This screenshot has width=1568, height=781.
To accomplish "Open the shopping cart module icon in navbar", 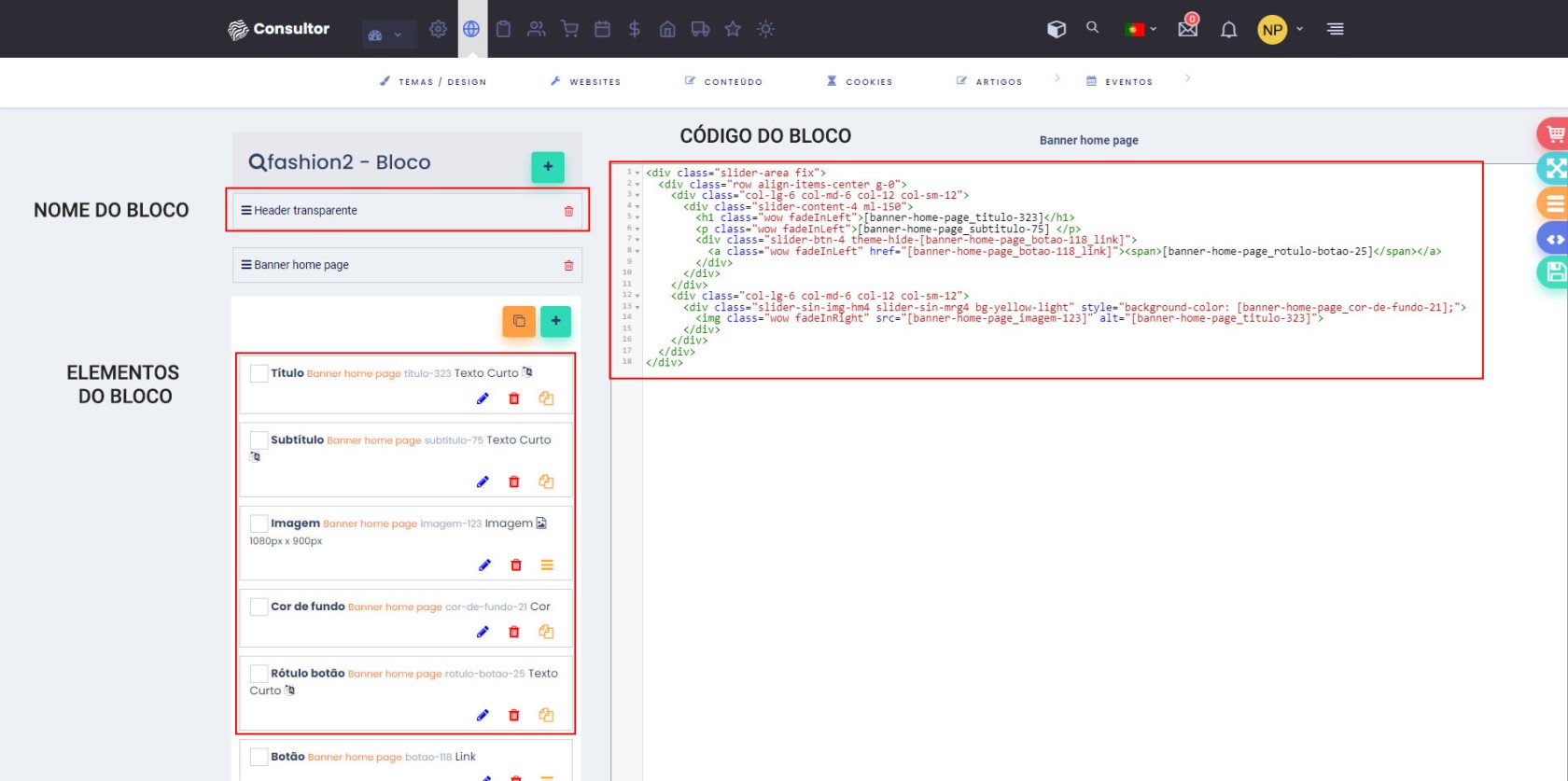I will [569, 29].
